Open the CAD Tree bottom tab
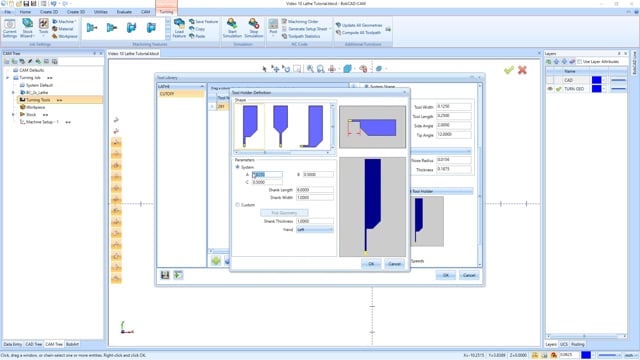 coord(33,344)
